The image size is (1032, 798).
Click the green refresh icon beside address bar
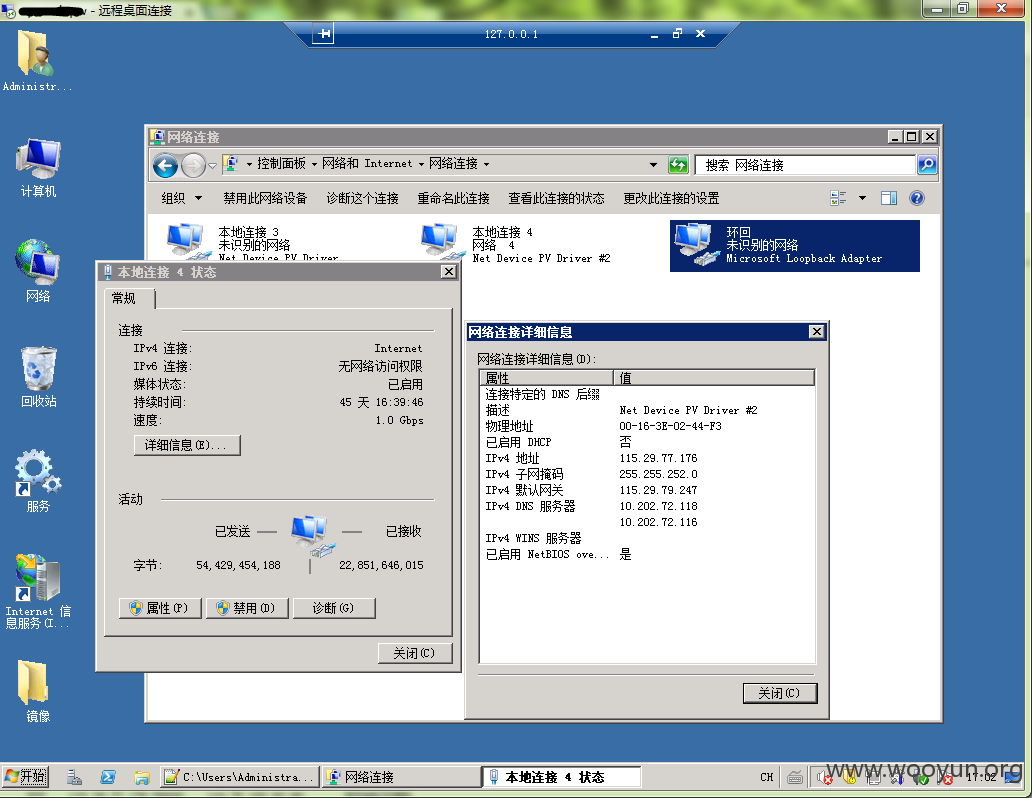point(678,165)
